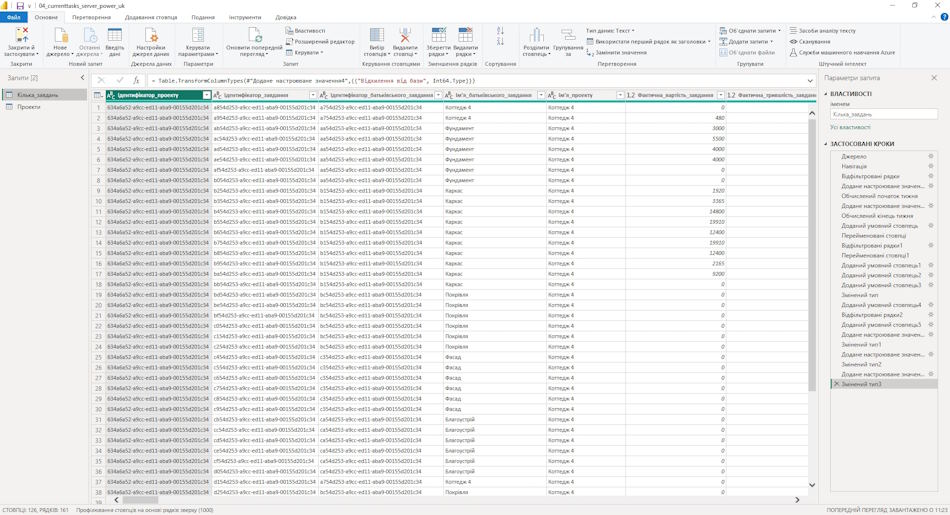Screen dimensions: 950x515
Task: Open Настройки джерел даних
Action: tap(151, 42)
